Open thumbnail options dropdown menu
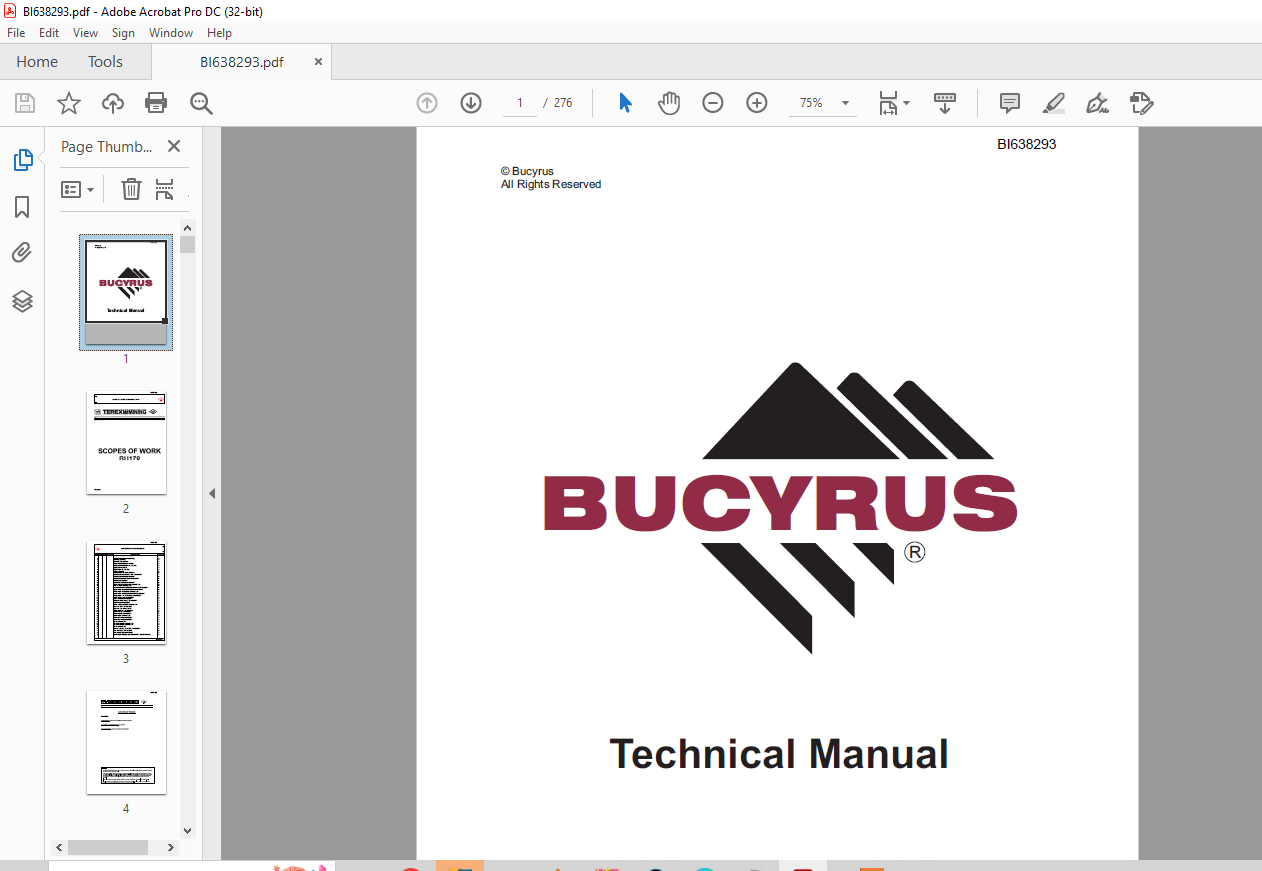The height and width of the screenshot is (871, 1262). pos(77,189)
